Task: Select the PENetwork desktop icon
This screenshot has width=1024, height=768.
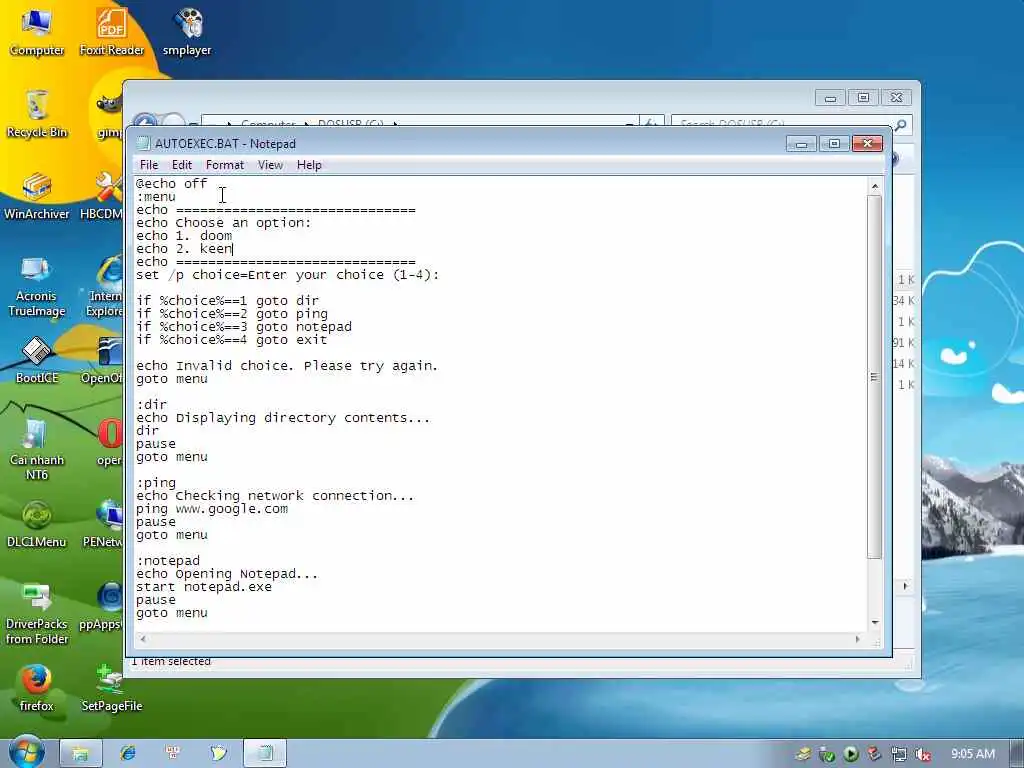Action: (103, 524)
